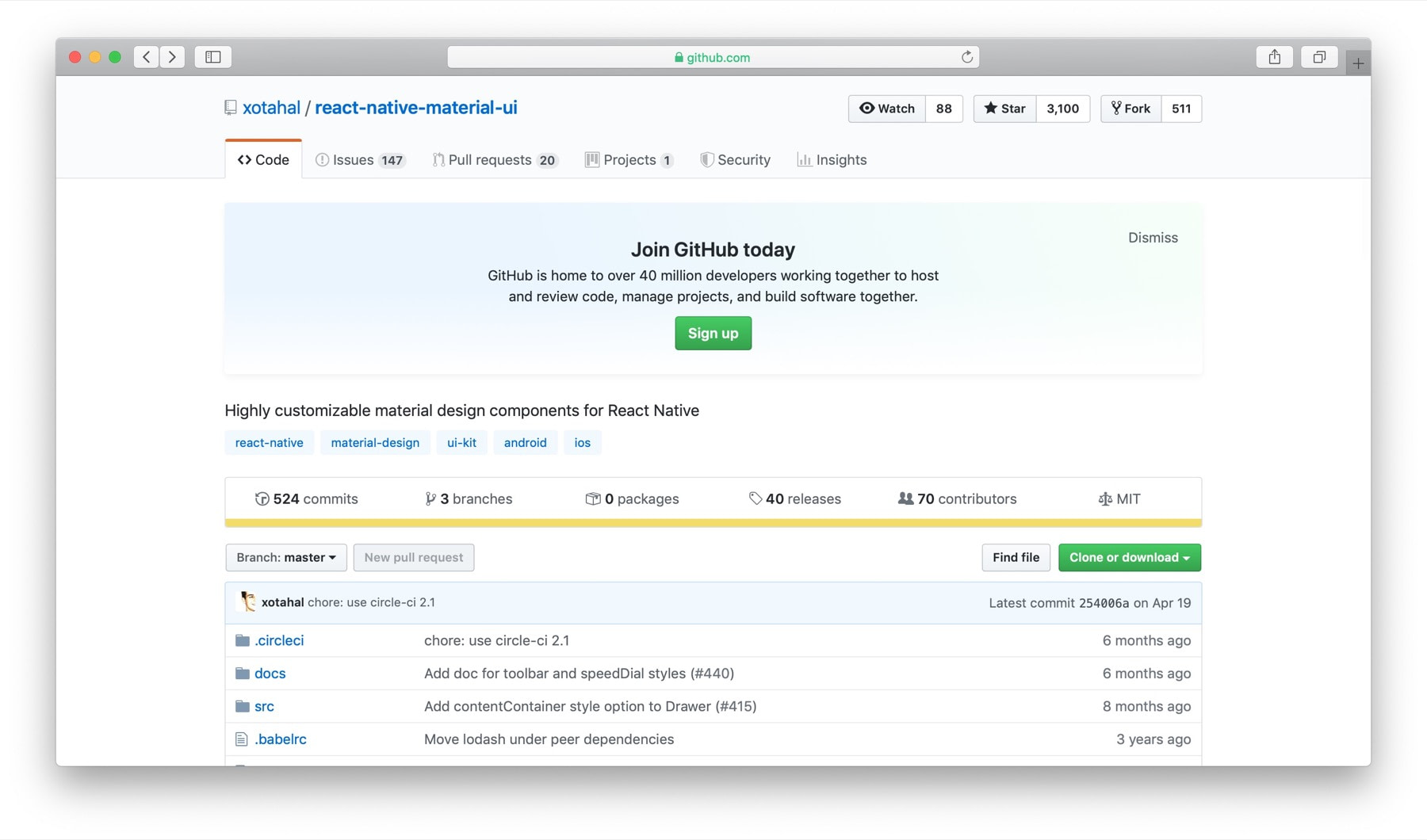Click the .circleci folder icon
Image resolution: width=1427 pixels, height=840 pixels.
(243, 640)
